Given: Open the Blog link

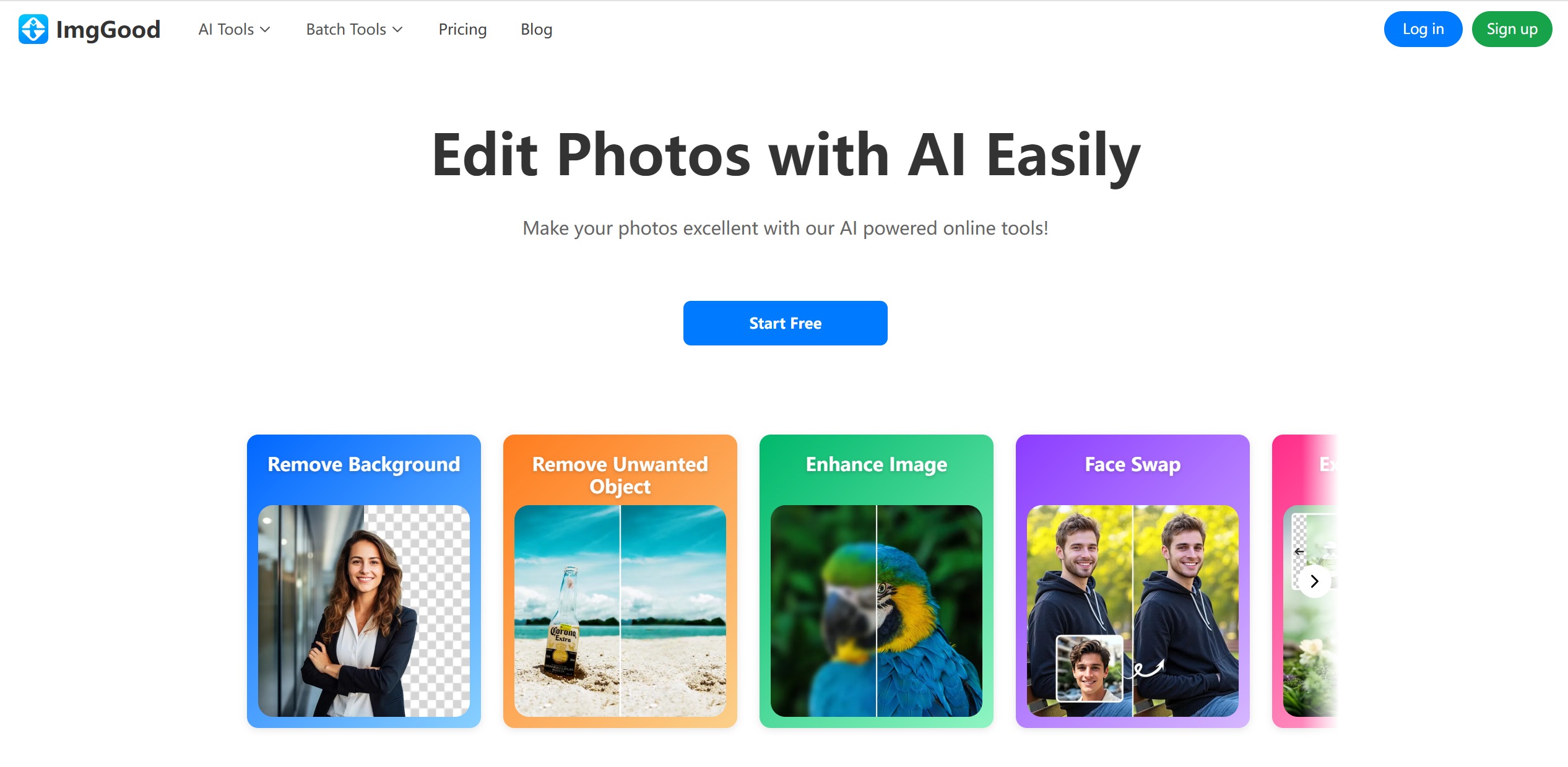Looking at the screenshot, I should pyautogui.click(x=536, y=29).
